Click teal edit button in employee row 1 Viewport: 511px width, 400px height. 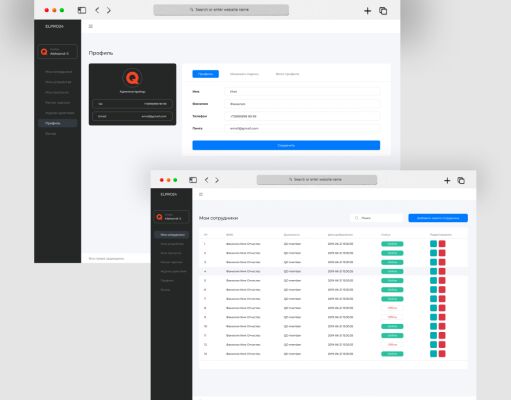click(433, 244)
